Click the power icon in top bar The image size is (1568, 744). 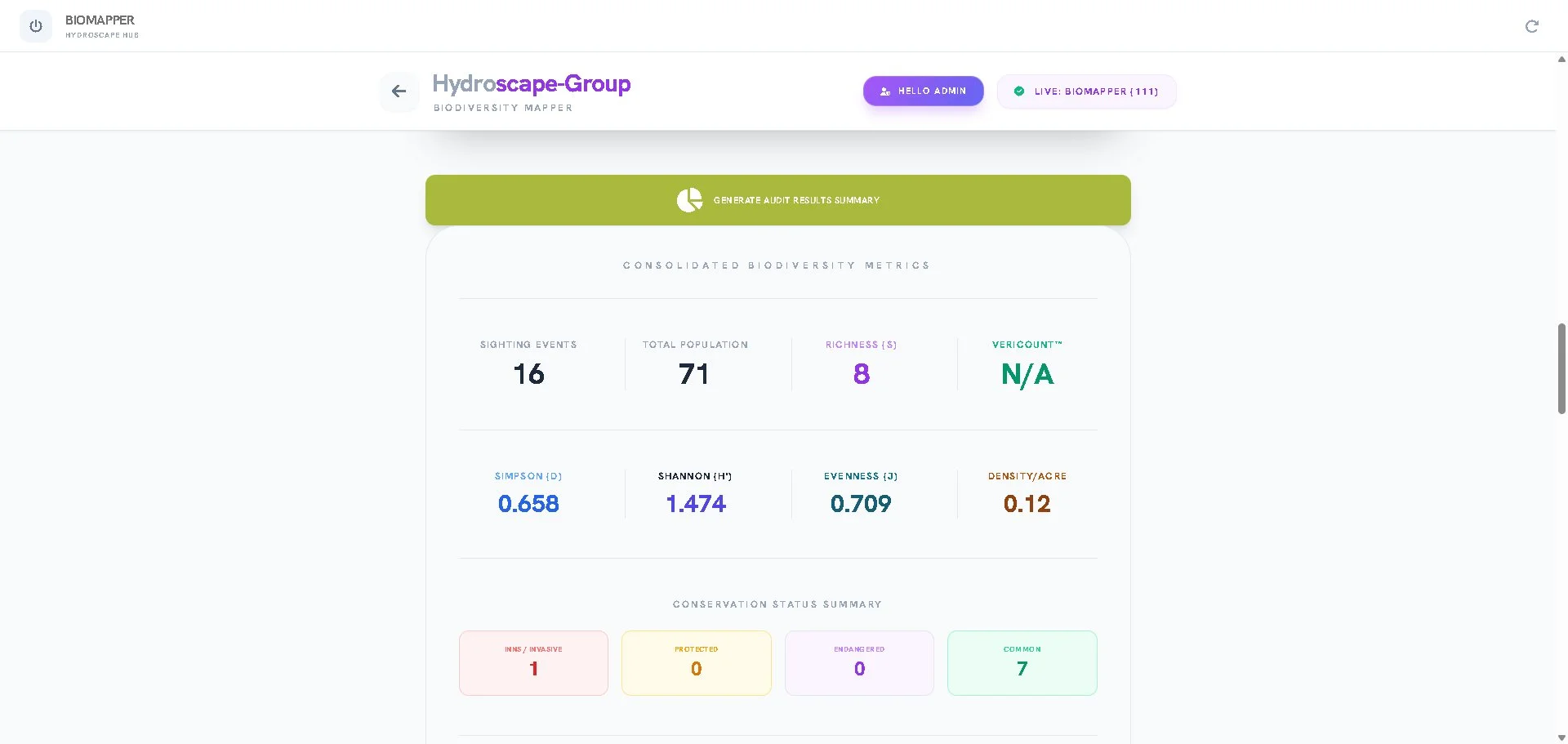pos(36,26)
